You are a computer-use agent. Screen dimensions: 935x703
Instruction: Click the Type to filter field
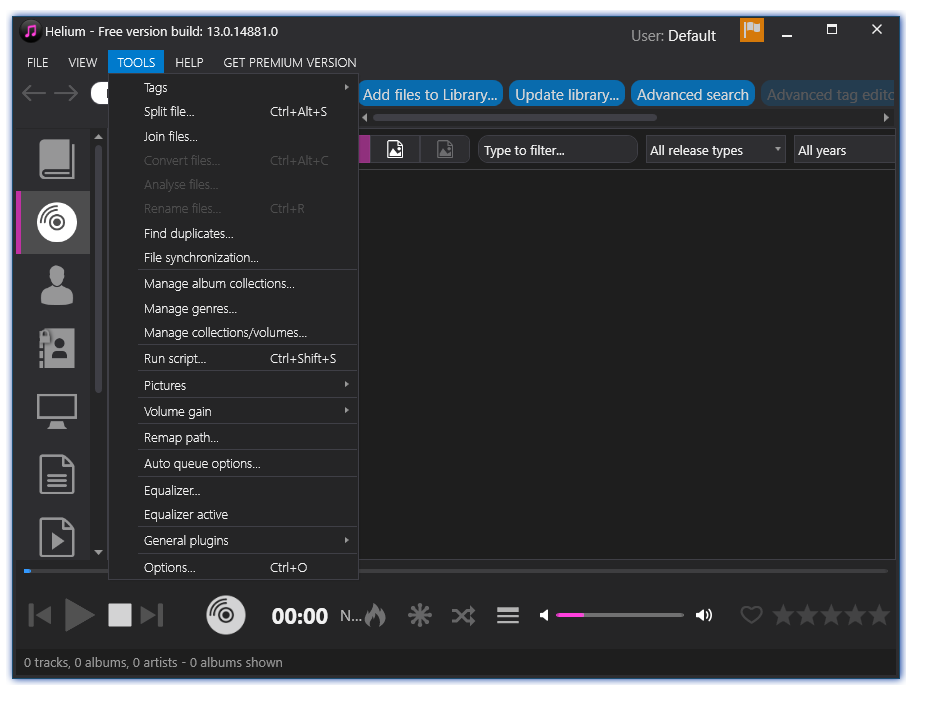(x=557, y=150)
